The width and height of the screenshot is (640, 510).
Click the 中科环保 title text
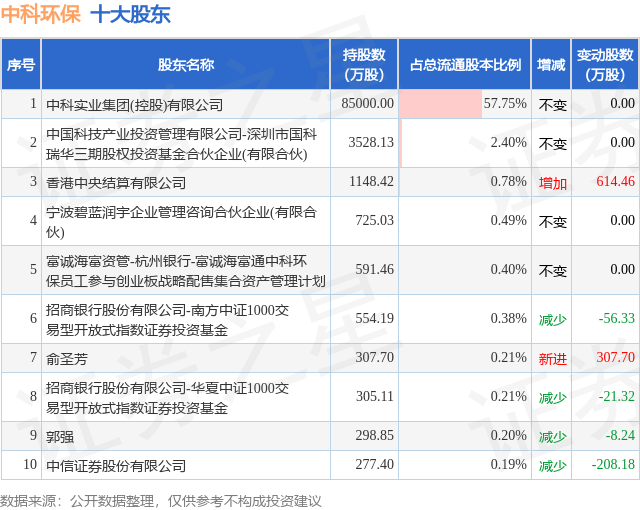tap(40, 15)
